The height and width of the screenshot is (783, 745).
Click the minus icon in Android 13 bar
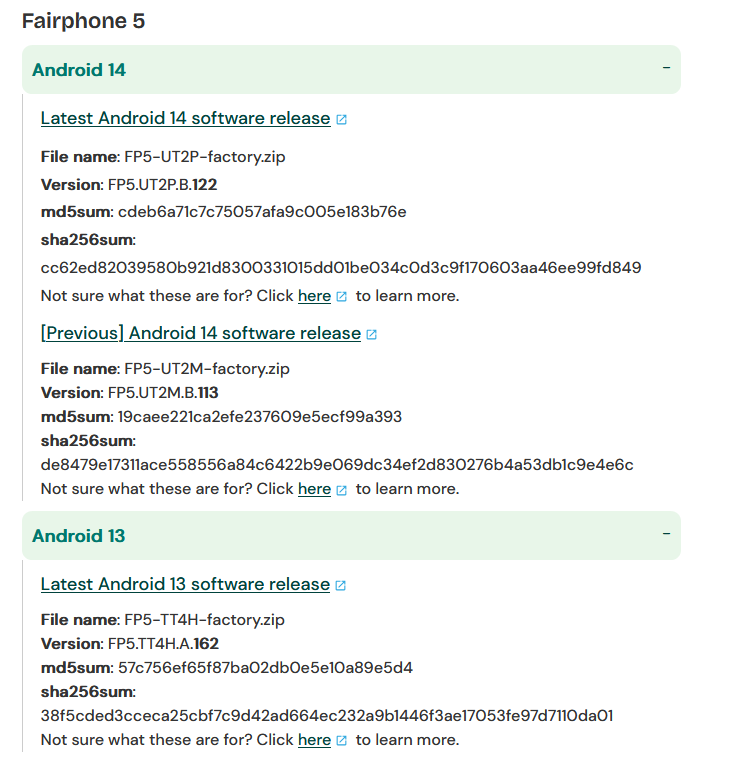tap(666, 534)
